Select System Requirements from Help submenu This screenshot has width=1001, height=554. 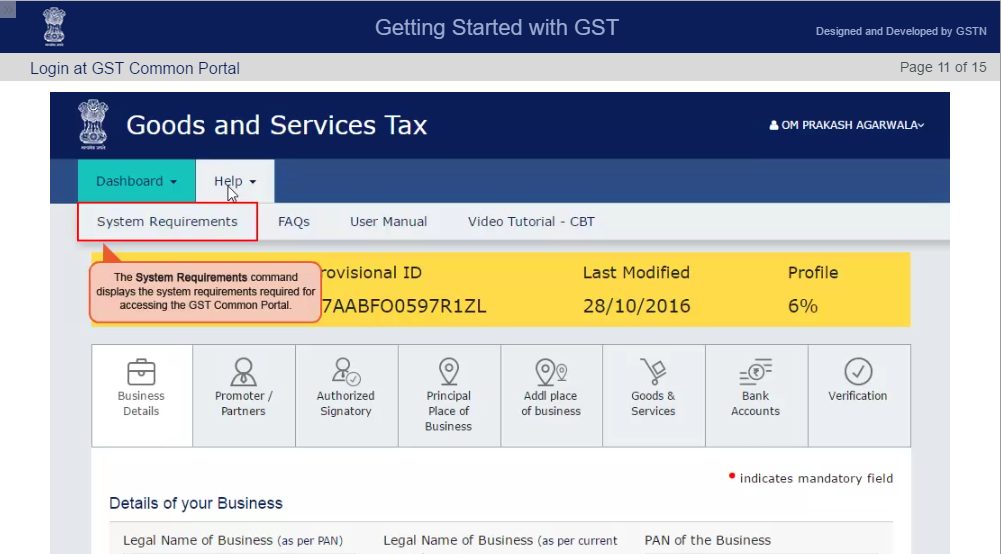coord(167,221)
